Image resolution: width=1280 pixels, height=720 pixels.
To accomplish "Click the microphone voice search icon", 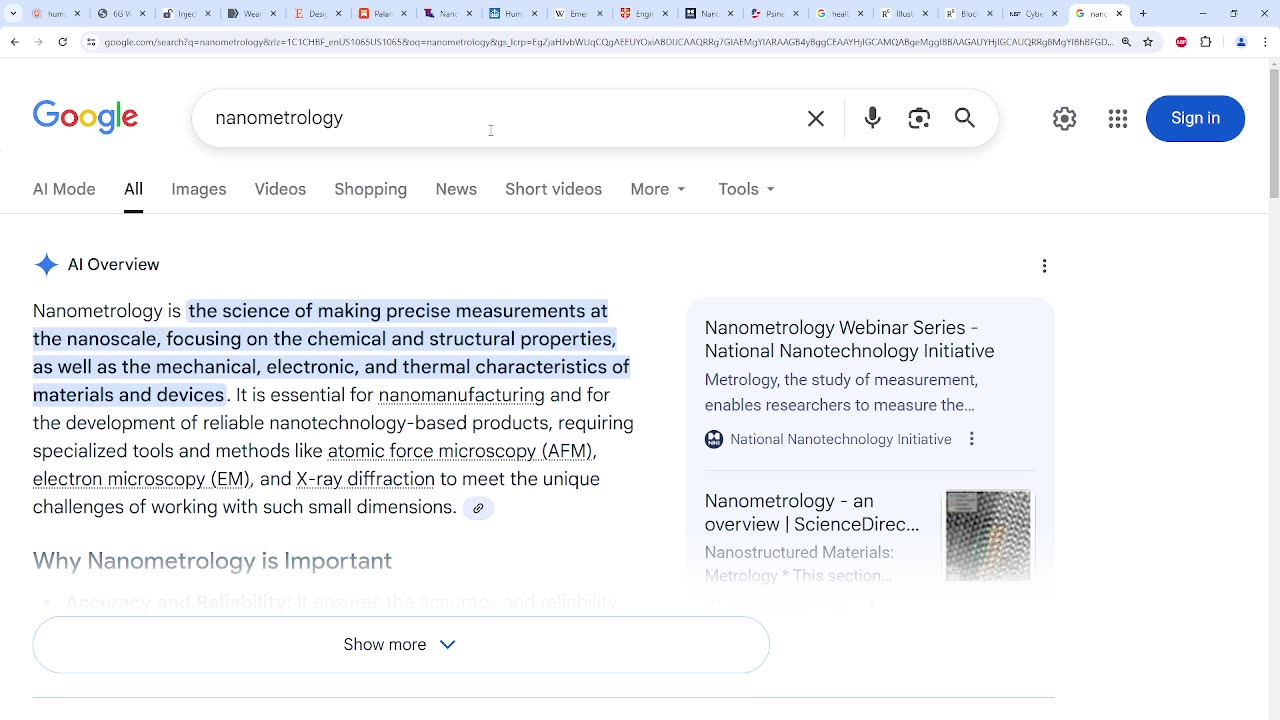I will pyautogui.click(x=872, y=118).
